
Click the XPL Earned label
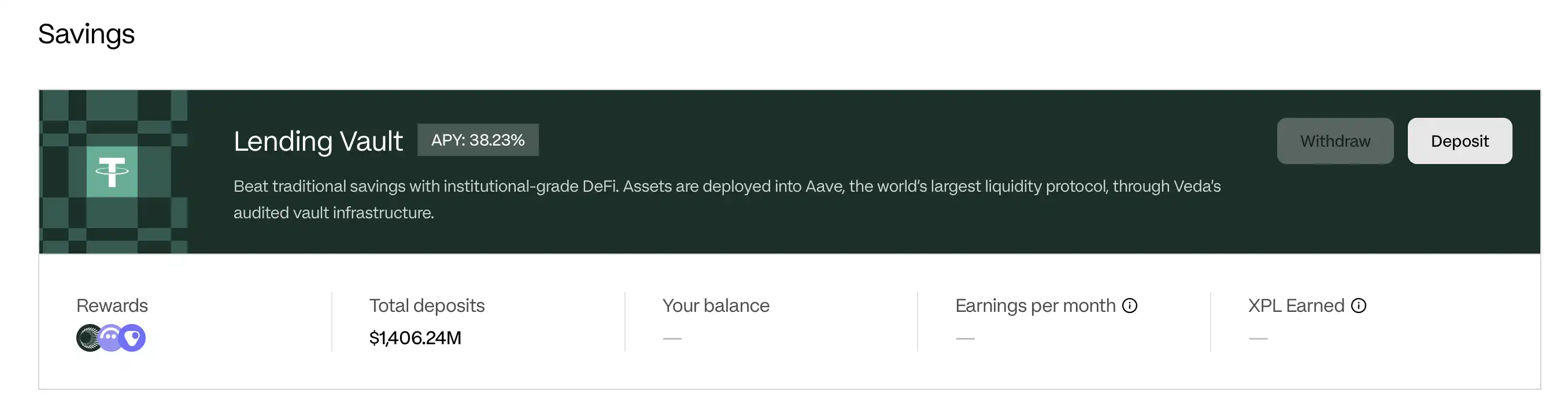(1296, 305)
